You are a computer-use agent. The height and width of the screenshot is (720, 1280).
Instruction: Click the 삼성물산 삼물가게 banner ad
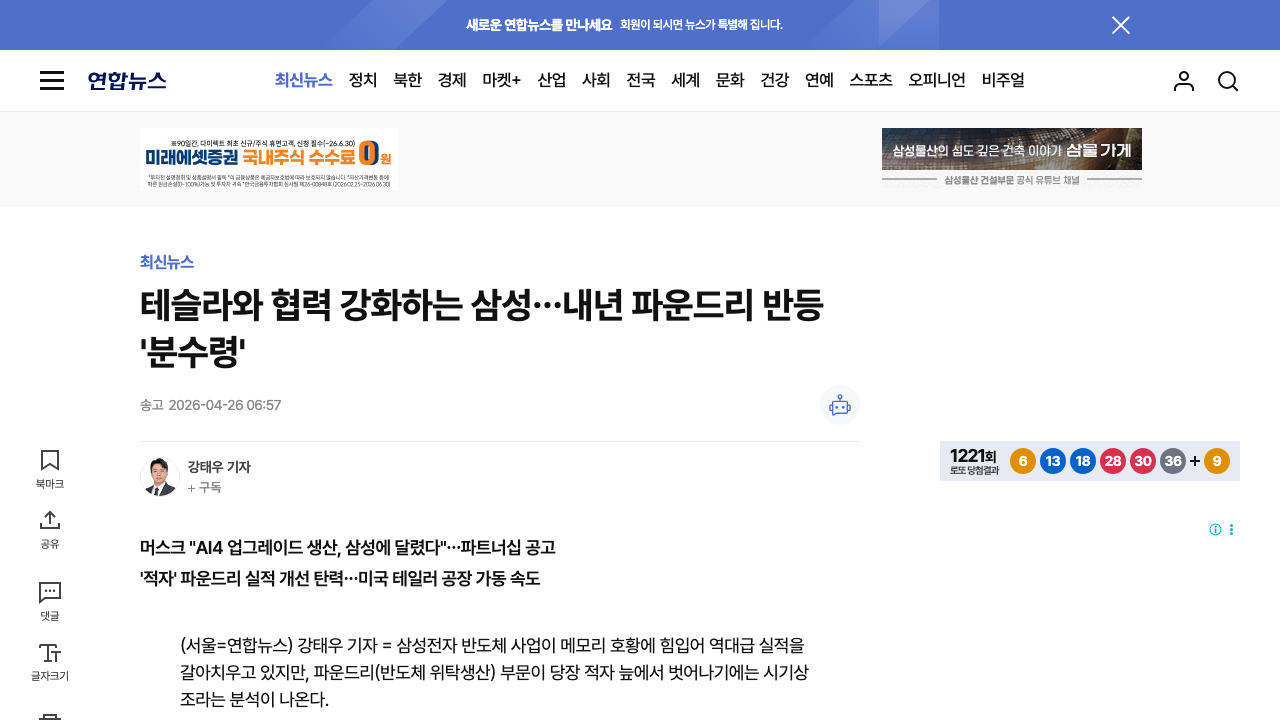pos(1012,159)
